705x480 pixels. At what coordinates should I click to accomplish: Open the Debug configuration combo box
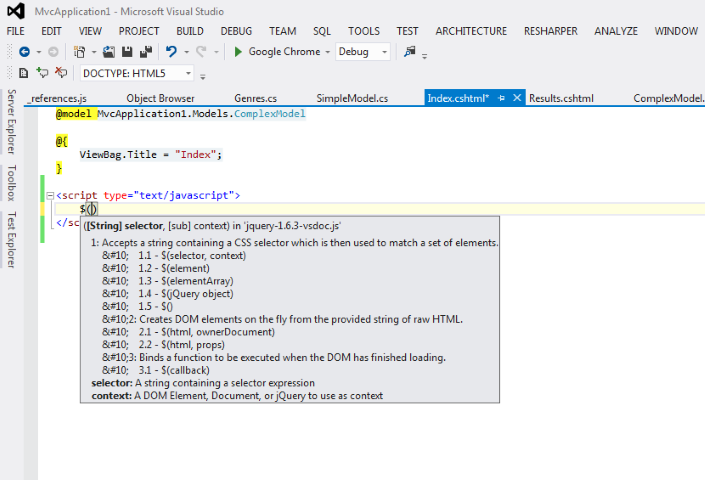pyautogui.click(x=363, y=52)
